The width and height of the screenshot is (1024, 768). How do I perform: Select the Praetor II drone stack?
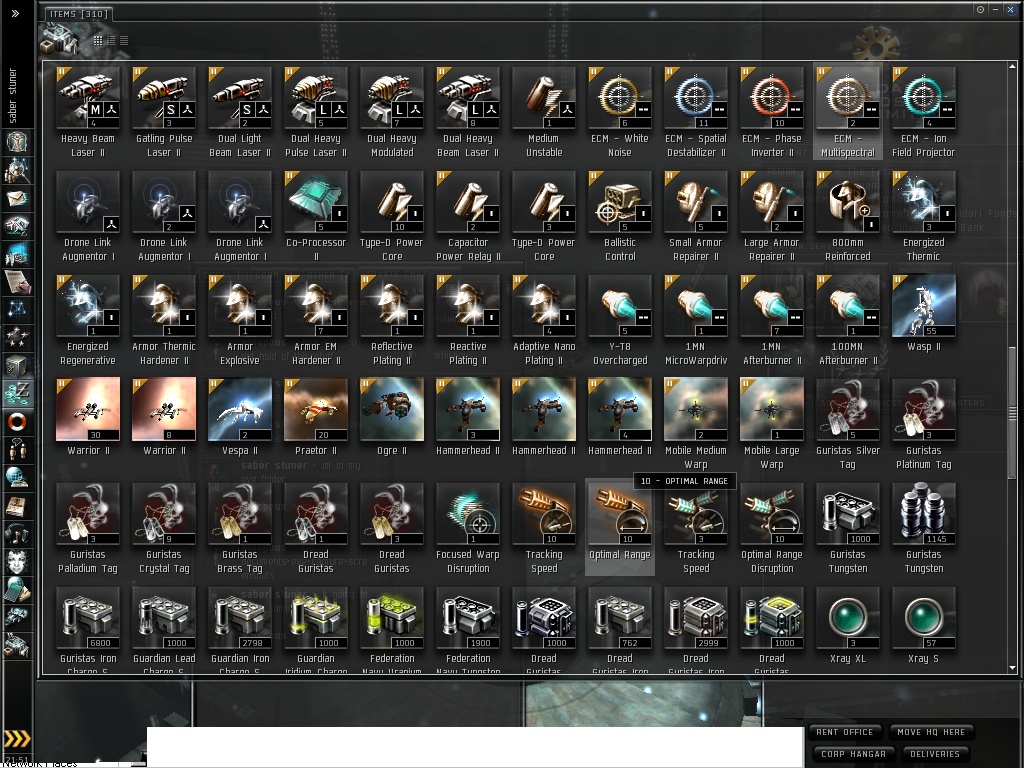[315, 417]
